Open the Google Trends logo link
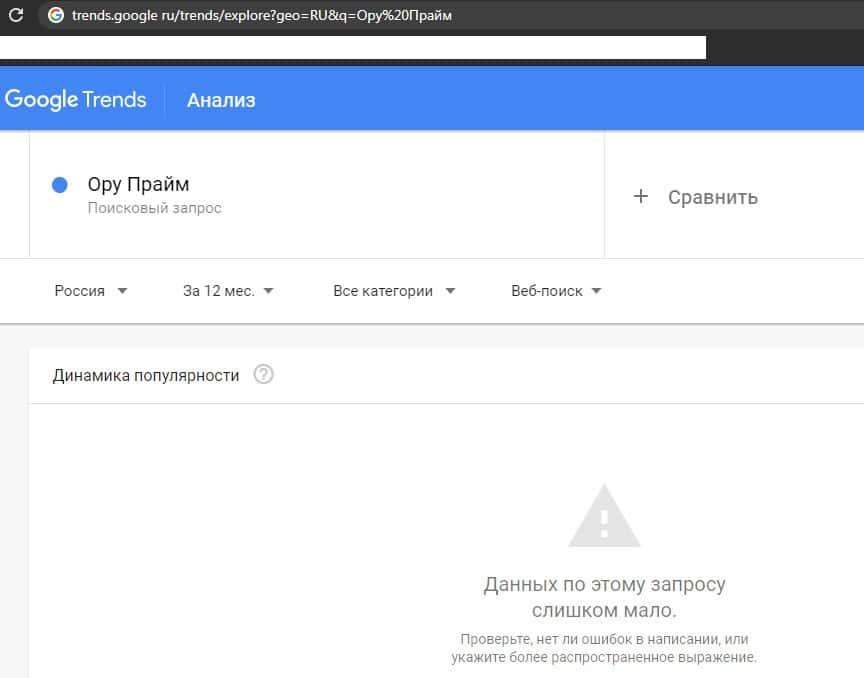Image resolution: width=864 pixels, height=678 pixels. coord(75,100)
